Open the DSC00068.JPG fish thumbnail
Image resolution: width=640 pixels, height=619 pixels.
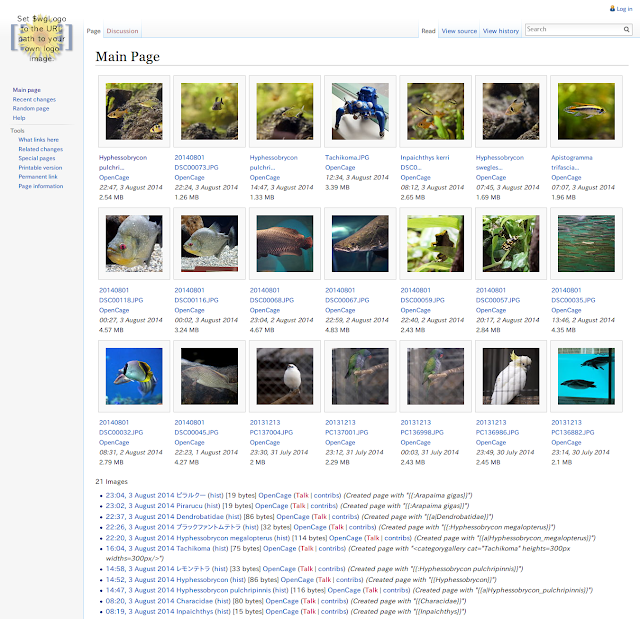[285, 244]
